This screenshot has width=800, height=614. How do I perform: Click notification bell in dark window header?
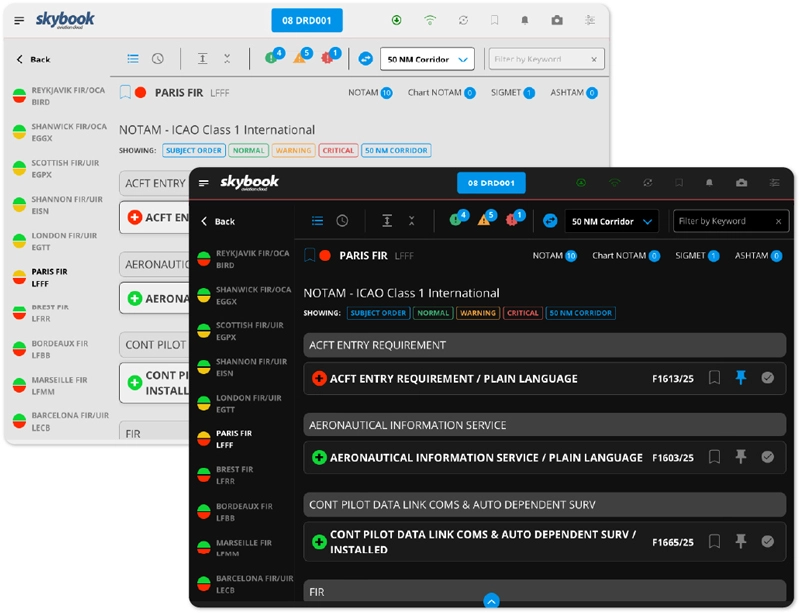click(x=709, y=183)
